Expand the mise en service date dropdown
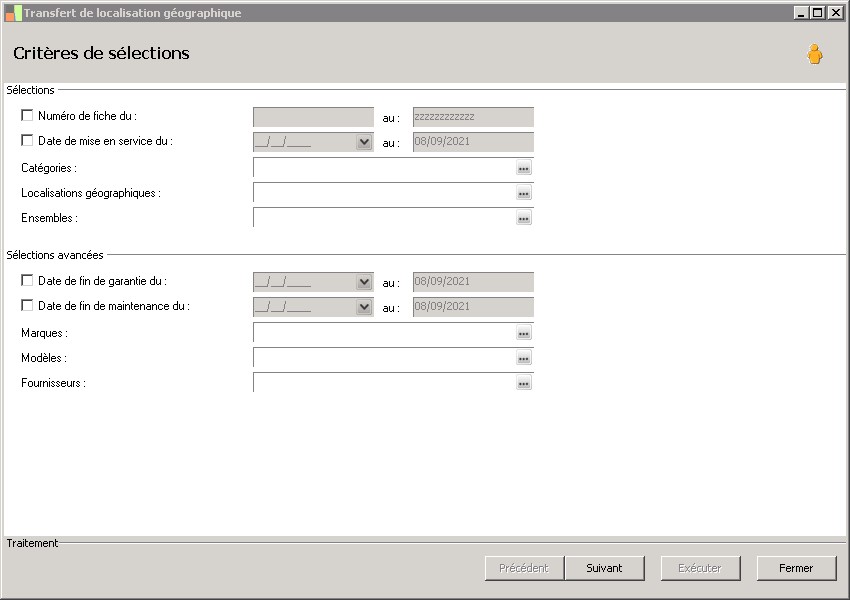Screen dimensions: 850x600 [x=364, y=142]
